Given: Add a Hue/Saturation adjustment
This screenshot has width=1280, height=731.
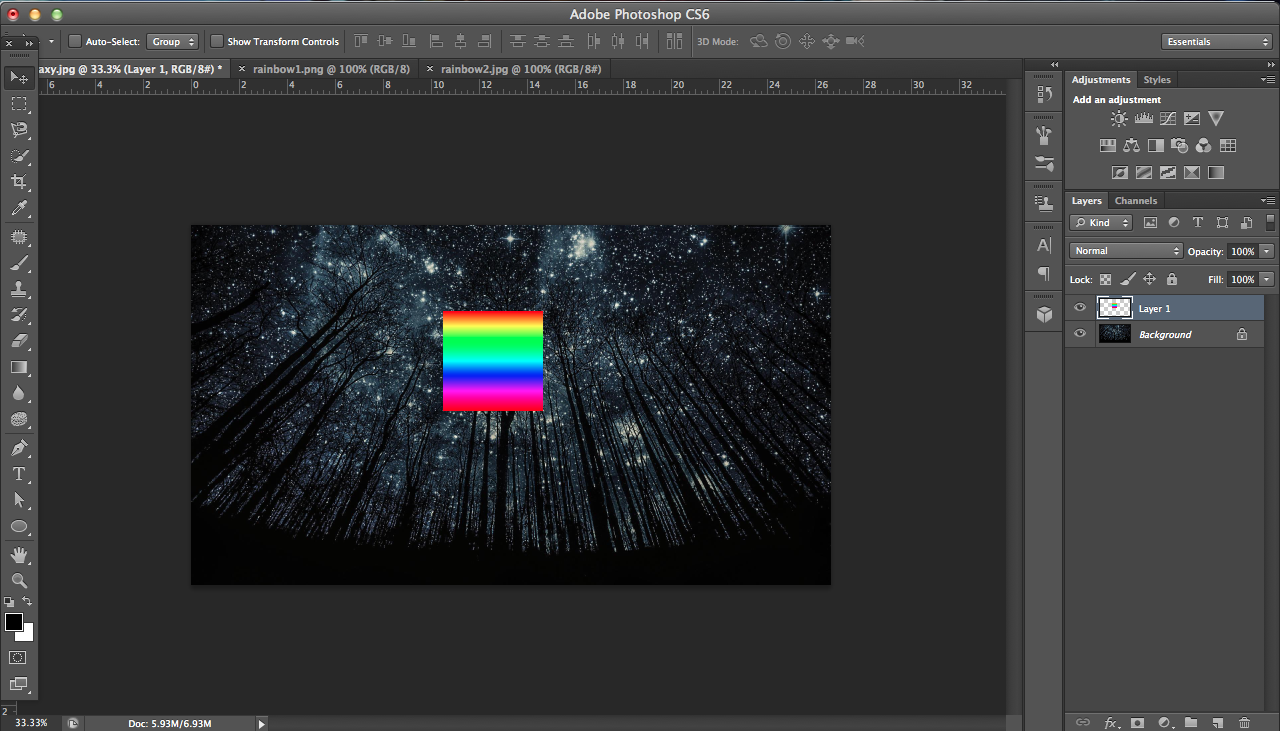Looking at the screenshot, I should coord(1107,146).
